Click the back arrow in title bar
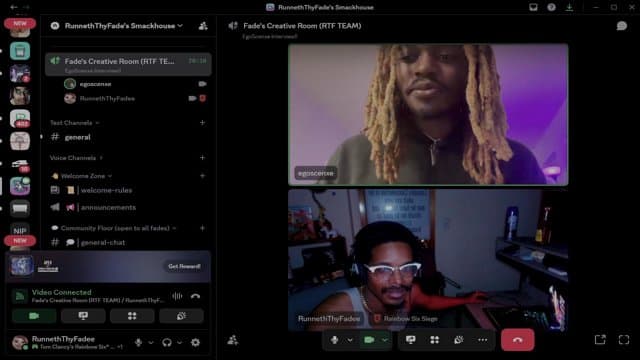The image size is (640, 360). [x=13, y=7]
